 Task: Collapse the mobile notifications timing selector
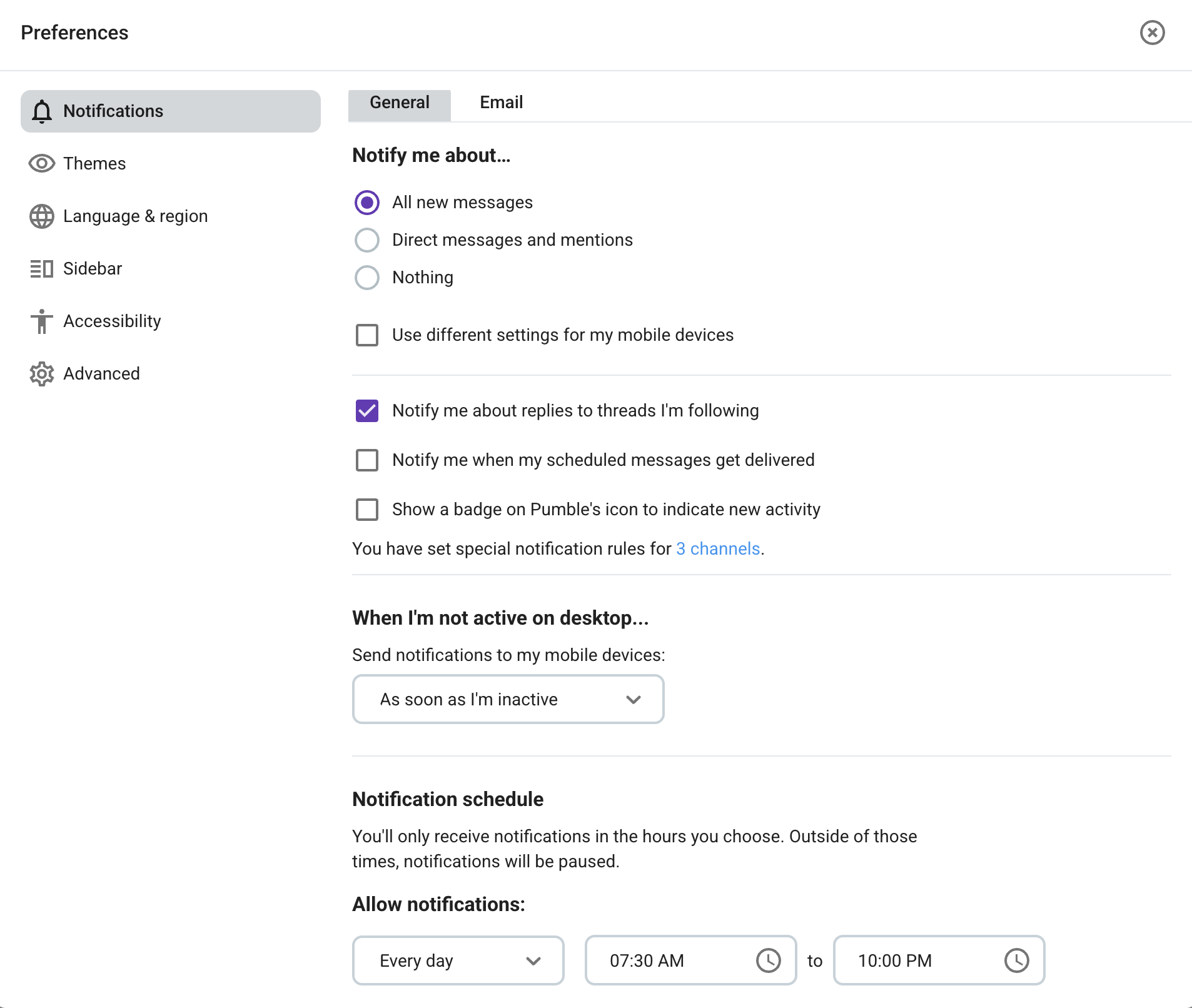pyautogui.click(x=634, y=699)
